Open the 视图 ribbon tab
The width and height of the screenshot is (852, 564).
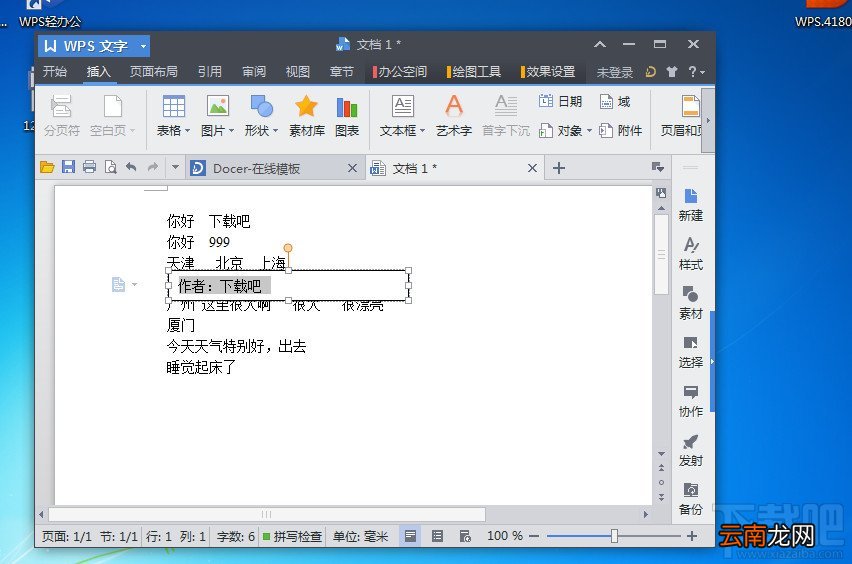coord(298,72)
